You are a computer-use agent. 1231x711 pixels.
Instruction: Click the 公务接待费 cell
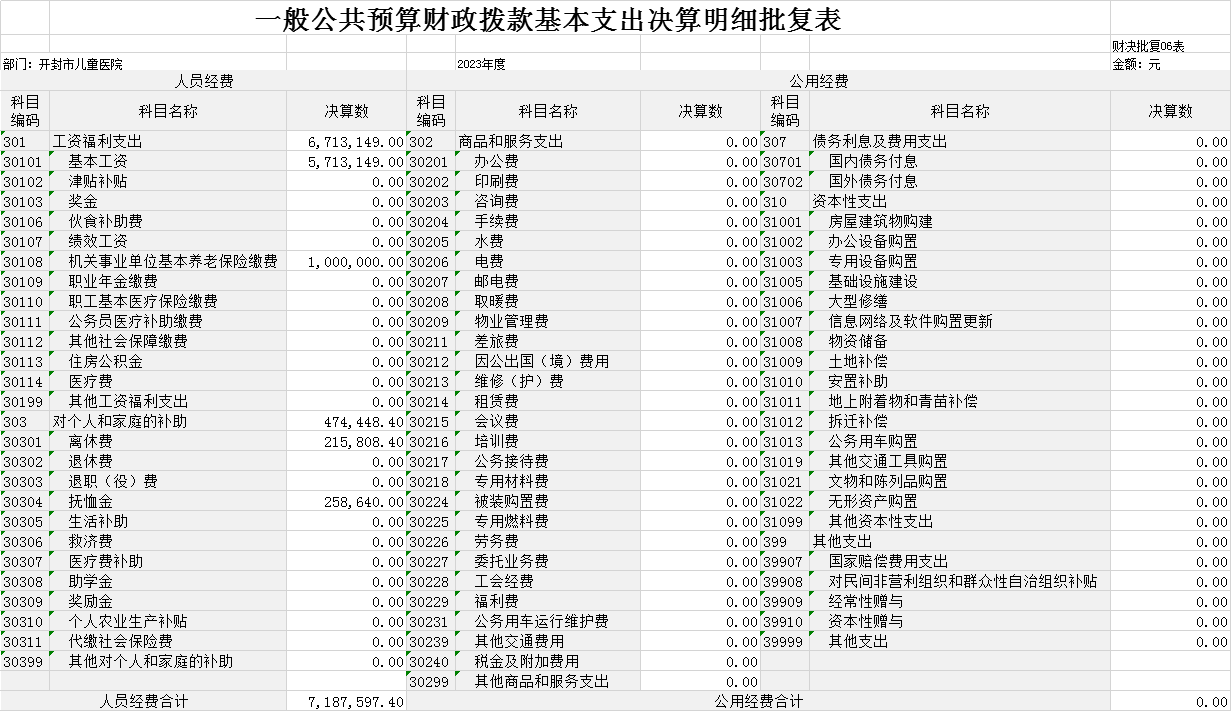pos(510,462)
